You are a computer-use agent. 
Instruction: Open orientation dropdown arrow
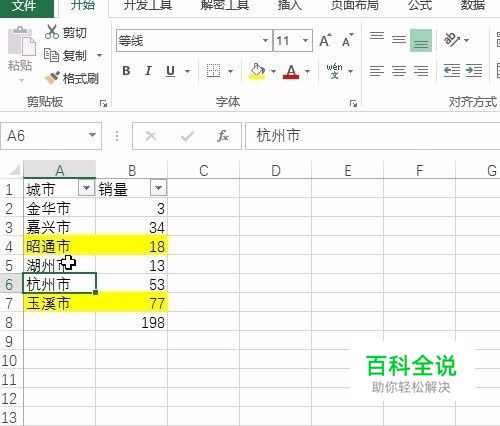pyautogui.click(x=467, y=40)
